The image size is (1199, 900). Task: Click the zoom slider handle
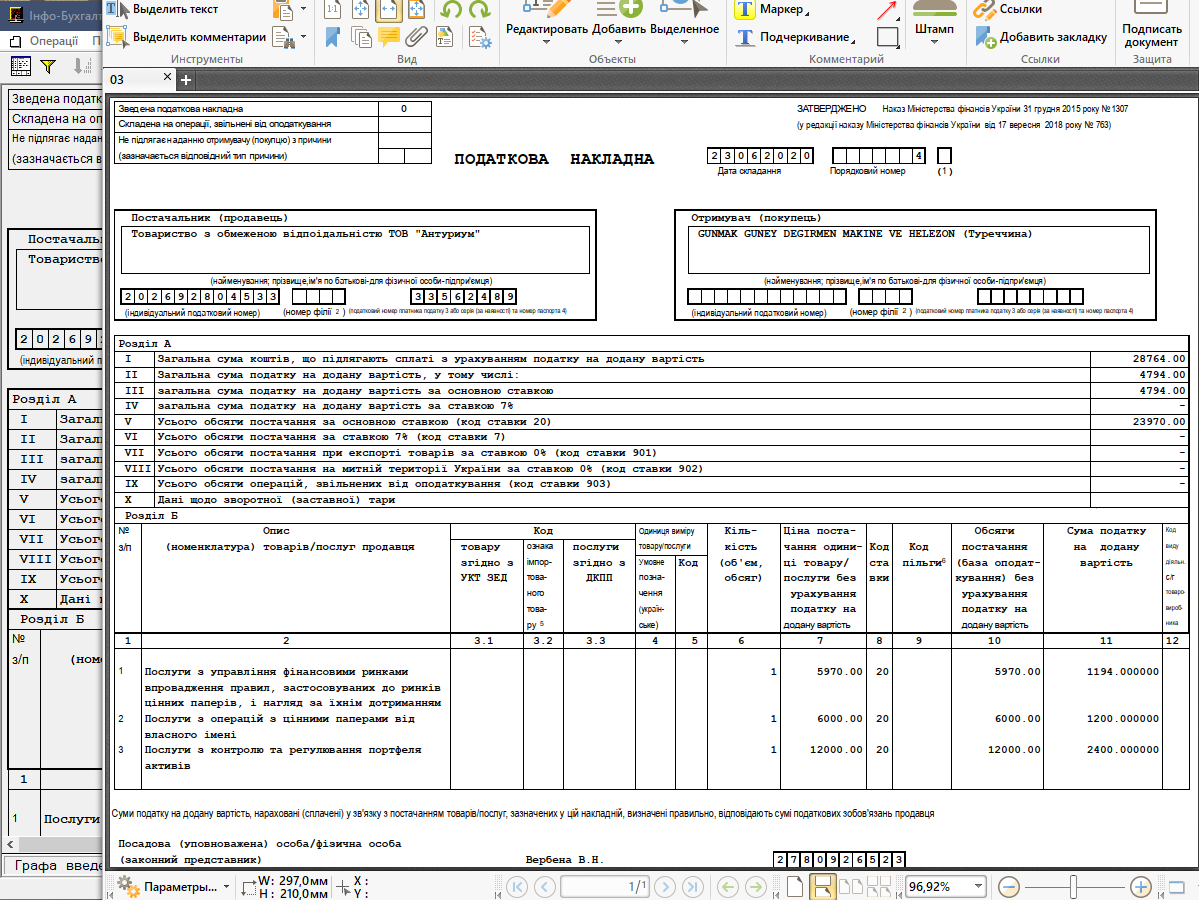pos(1074,887)
